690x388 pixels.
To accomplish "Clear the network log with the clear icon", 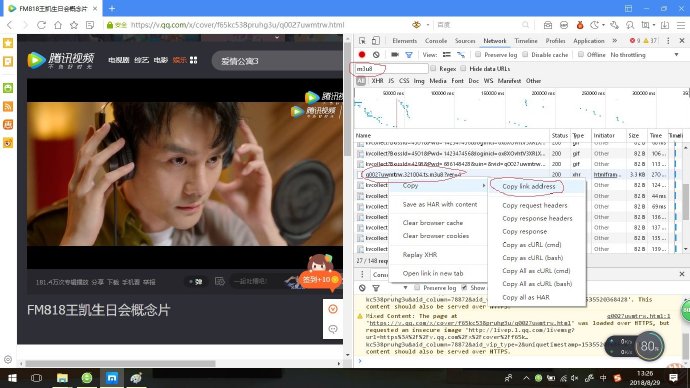I will (x=376, y=55).
